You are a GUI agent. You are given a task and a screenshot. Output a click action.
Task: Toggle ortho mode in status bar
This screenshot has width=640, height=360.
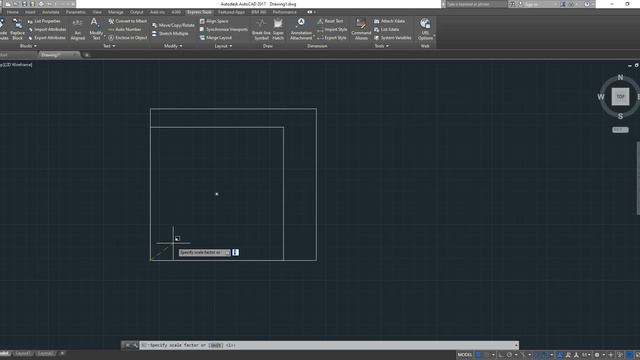pos(501,355)
